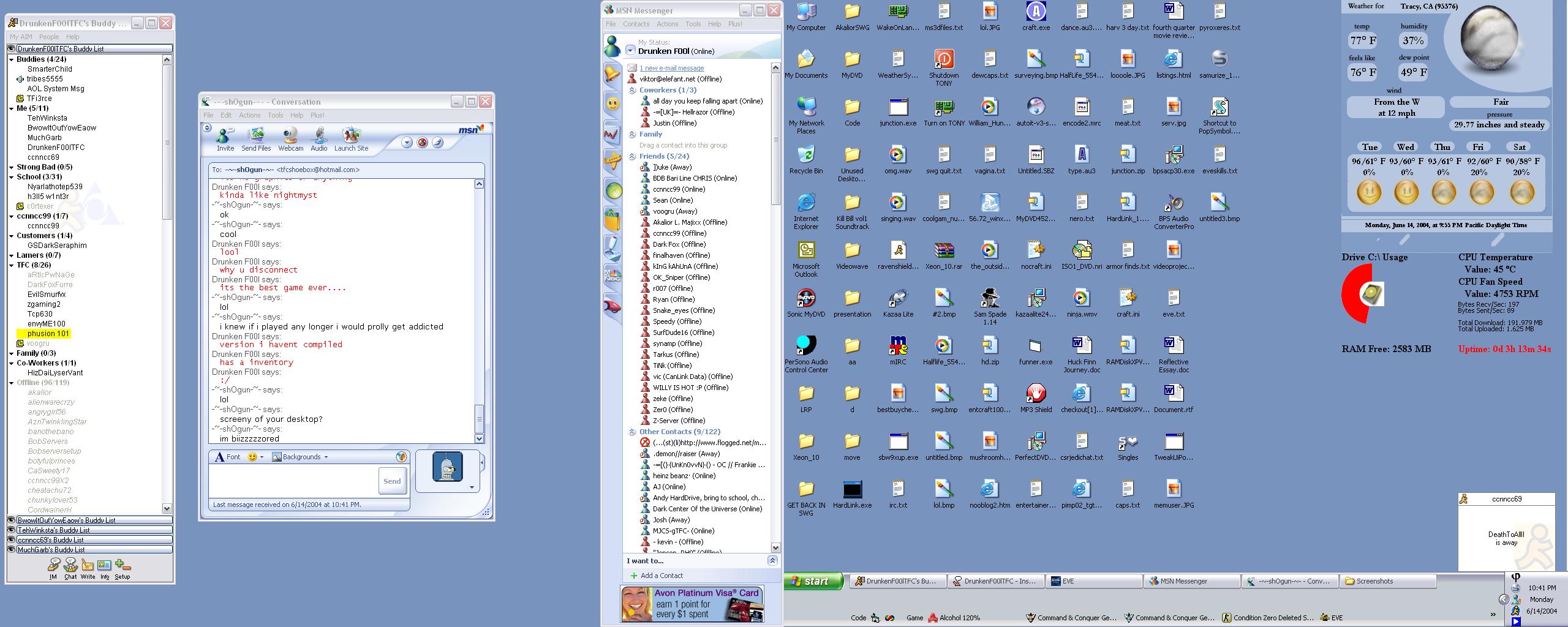
Task: Select the Kazaa Lite desktop icon
Action: 898,303
